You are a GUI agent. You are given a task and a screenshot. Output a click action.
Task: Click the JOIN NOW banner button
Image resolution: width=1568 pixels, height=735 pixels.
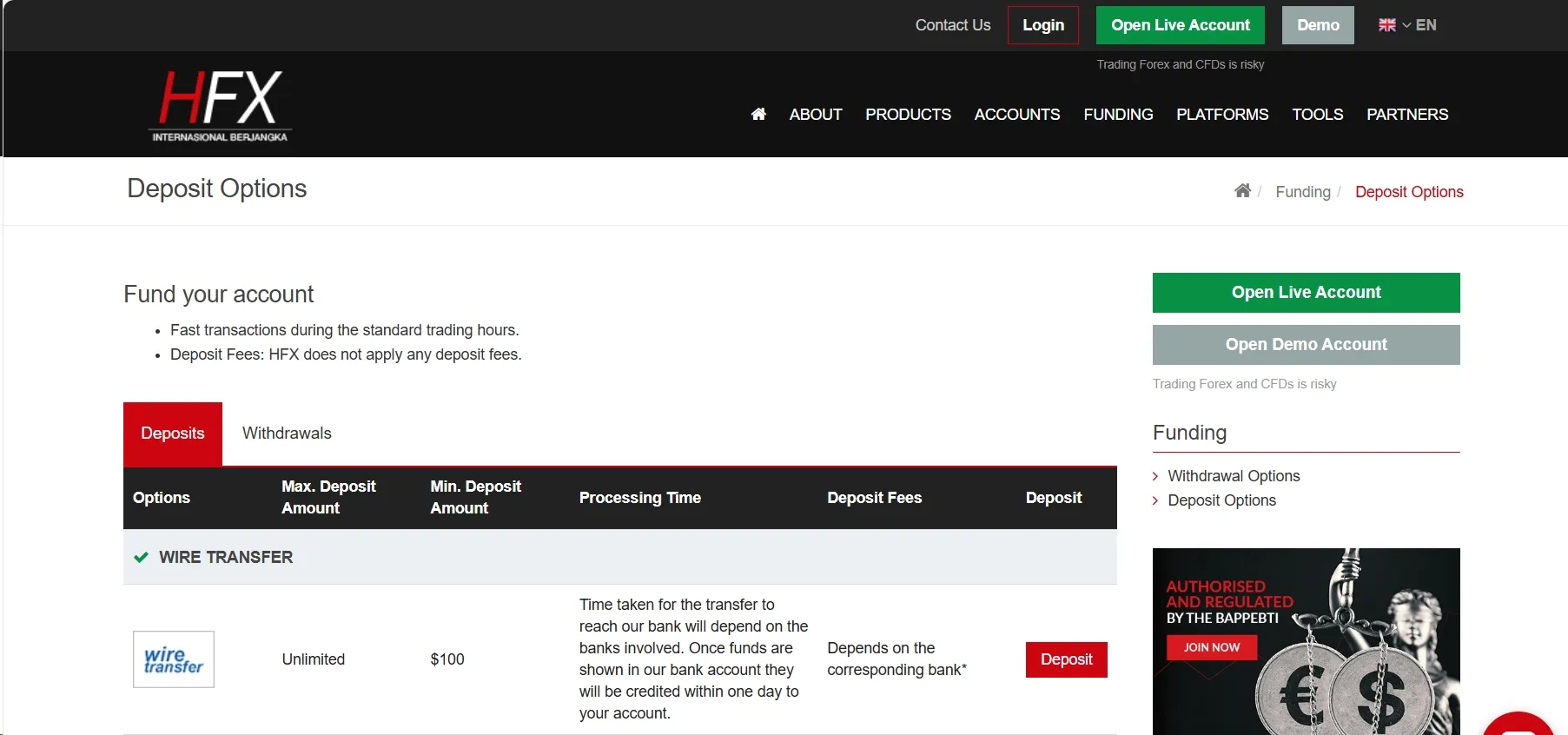[x=1212, y=647]
